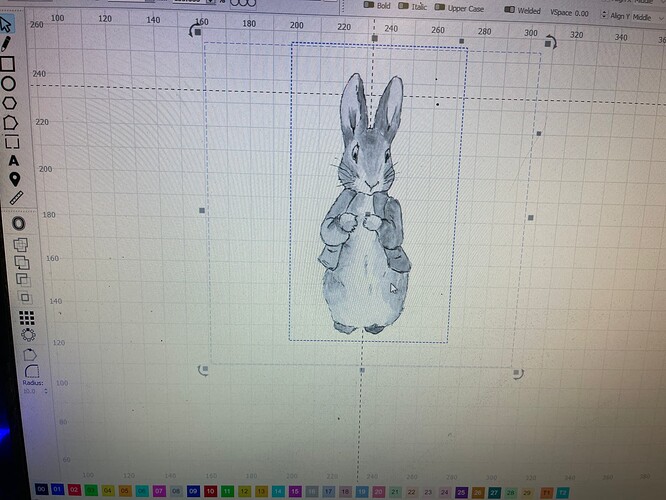This screenshot has width=666, height=500.
Task: Click the Boolean Intersection icon
Action: click(x=25, y=297)
